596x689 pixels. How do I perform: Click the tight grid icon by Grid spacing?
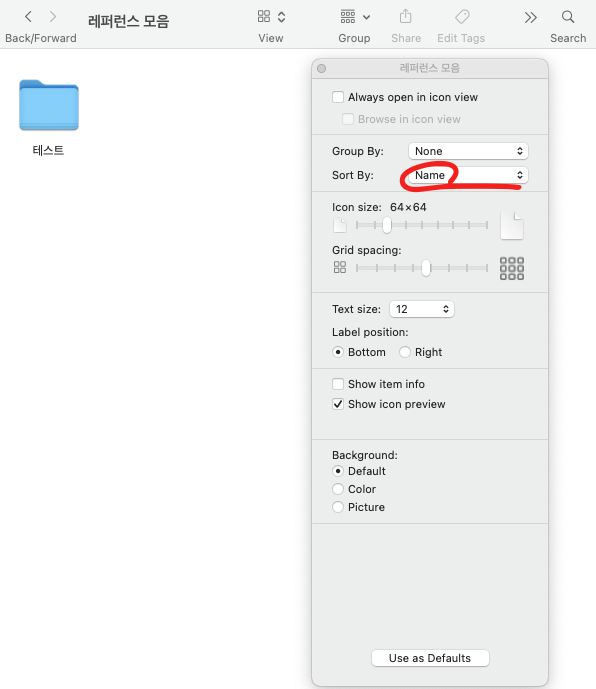click(x=340, y=267)
